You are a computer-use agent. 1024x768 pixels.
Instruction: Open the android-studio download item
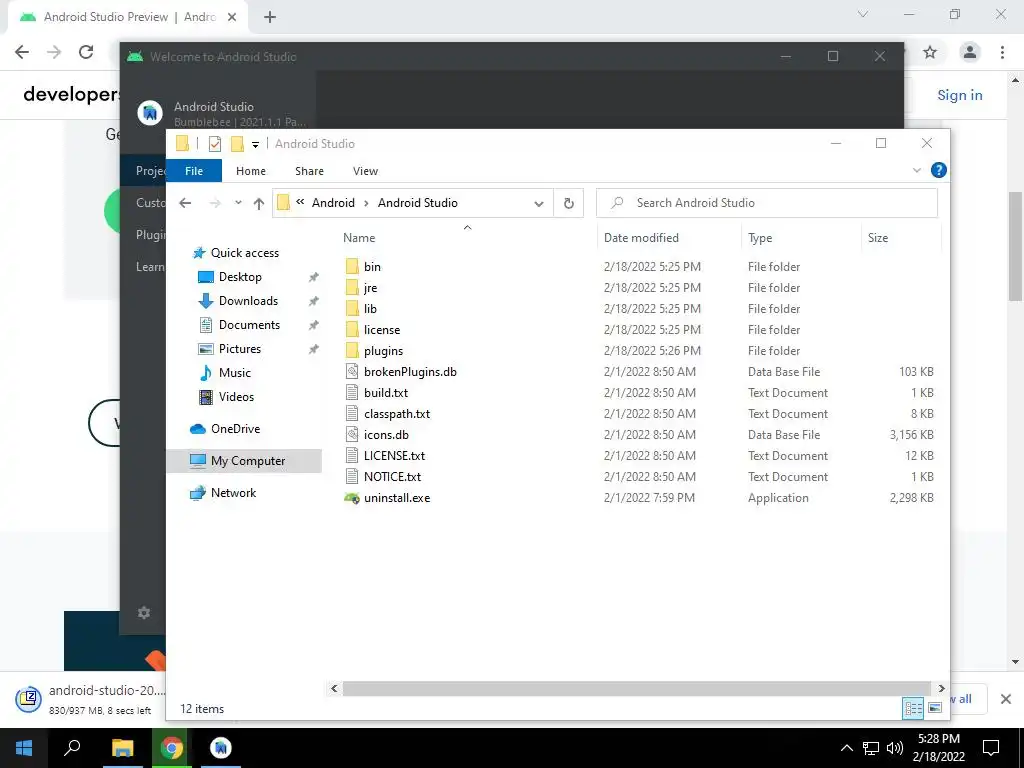(x=91, y=699)
